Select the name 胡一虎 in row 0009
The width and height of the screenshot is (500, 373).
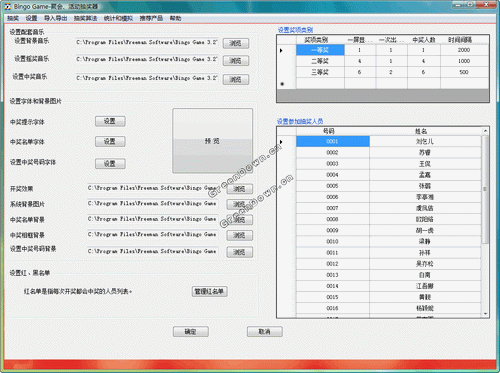(x=425, y=230)
